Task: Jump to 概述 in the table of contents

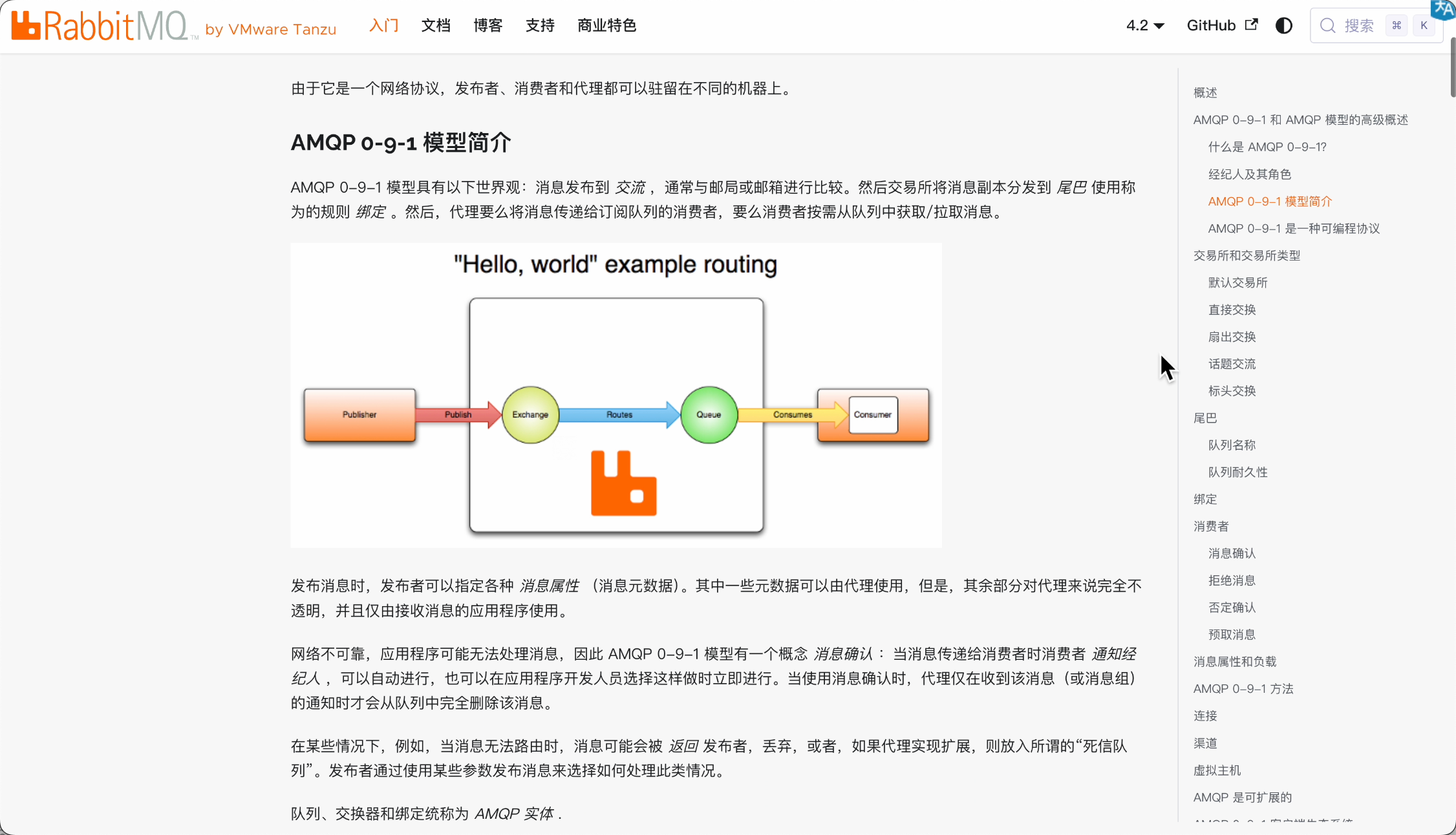Action: pos(1205,92)
